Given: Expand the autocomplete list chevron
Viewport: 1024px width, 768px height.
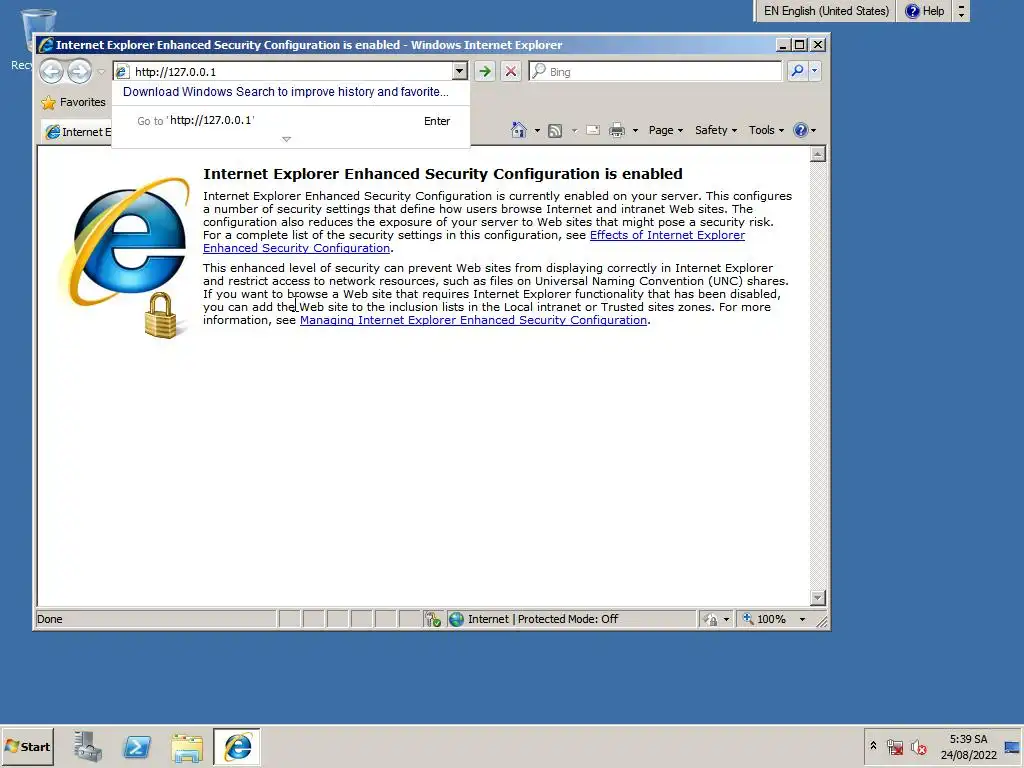Looking at the screenshot, I should (x=286, y=139).
